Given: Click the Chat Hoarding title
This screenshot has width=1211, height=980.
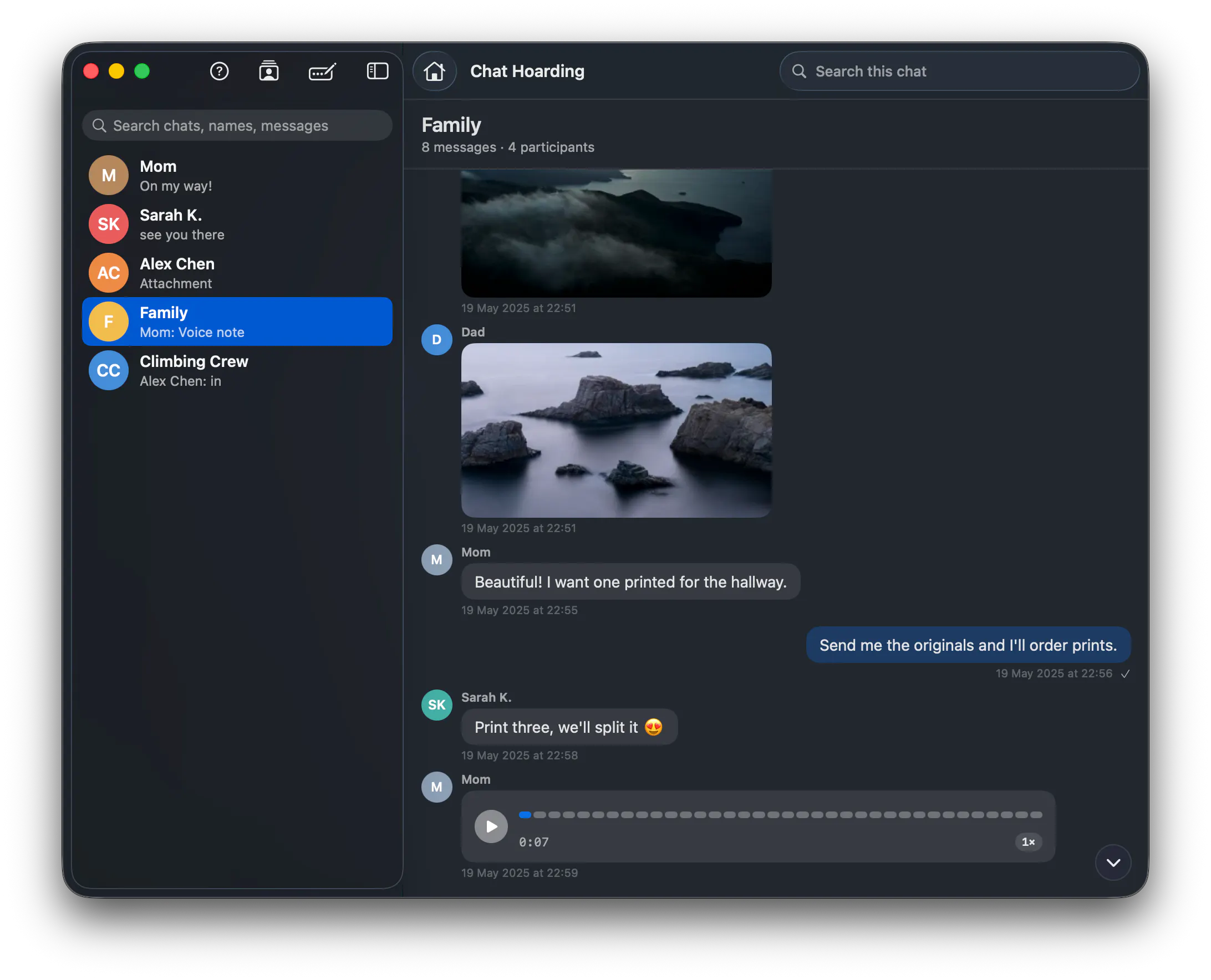Looking at the screenshot, I should coord(527,71).
